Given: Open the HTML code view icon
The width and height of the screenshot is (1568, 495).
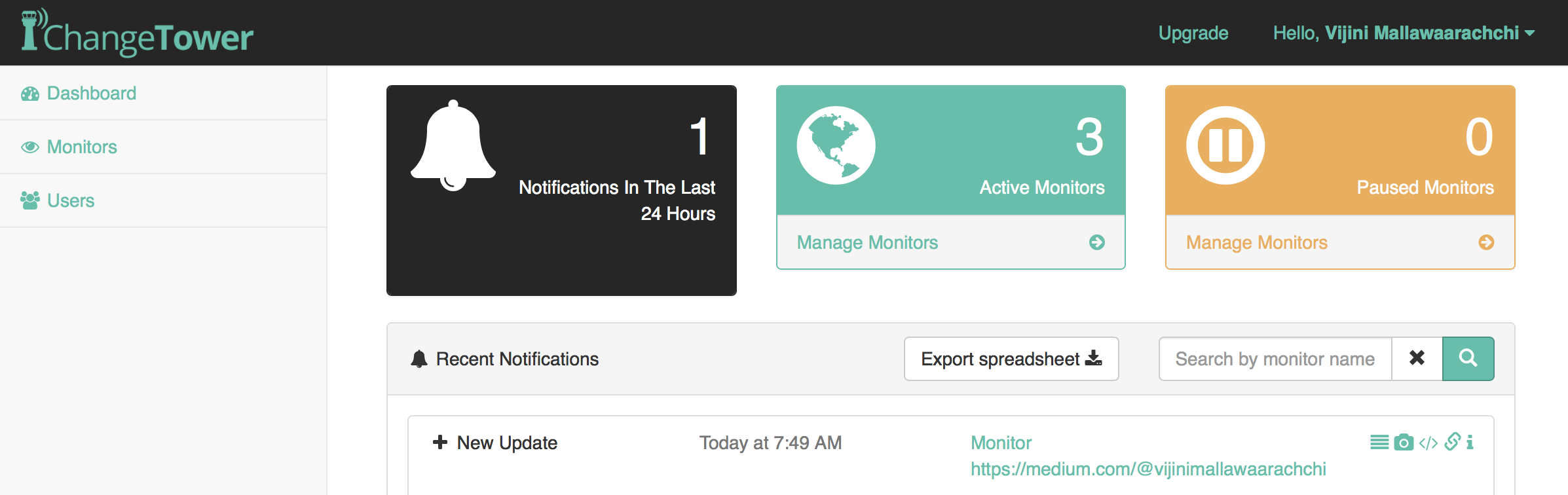Looking at the screenshot, I should [1428, 443].
